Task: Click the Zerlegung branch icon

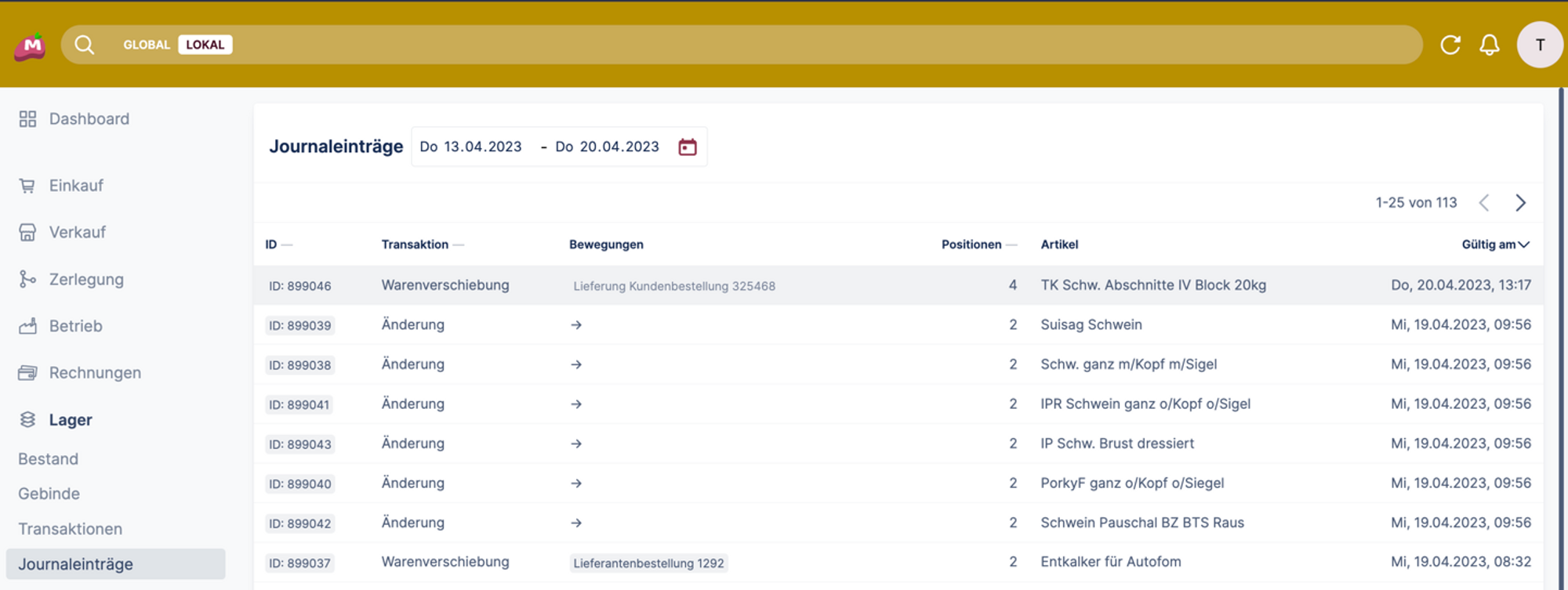Action: (27, 280)
